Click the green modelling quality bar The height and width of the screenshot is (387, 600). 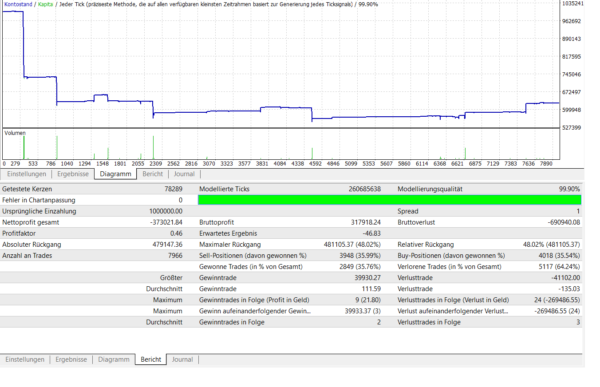pyautogui.click(x=390, y=200)
